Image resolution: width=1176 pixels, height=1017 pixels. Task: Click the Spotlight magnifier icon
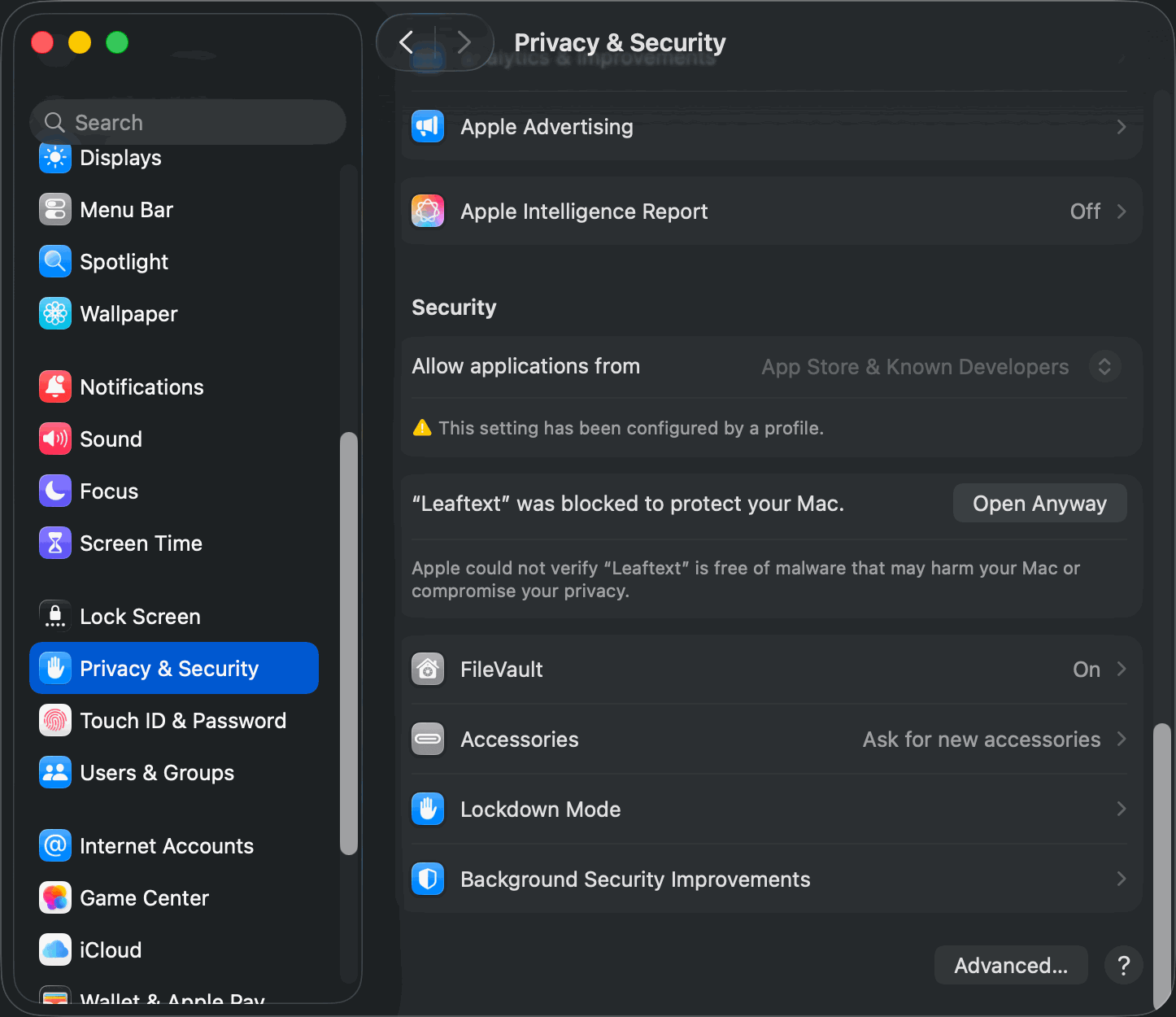55,262
